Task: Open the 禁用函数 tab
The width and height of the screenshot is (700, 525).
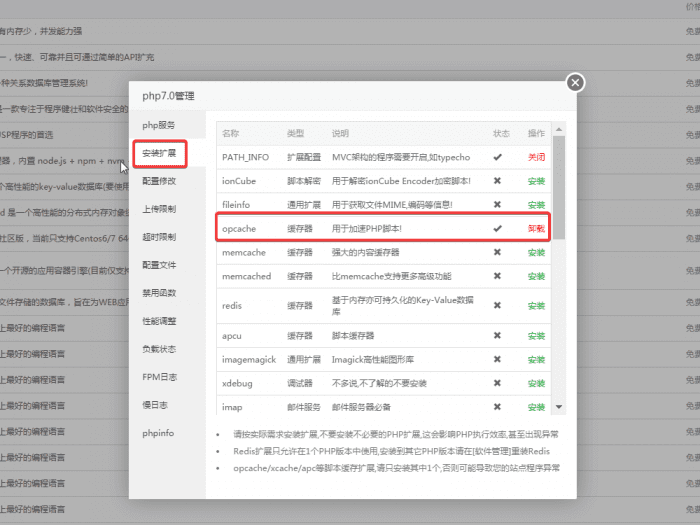Action: [159, 293]
